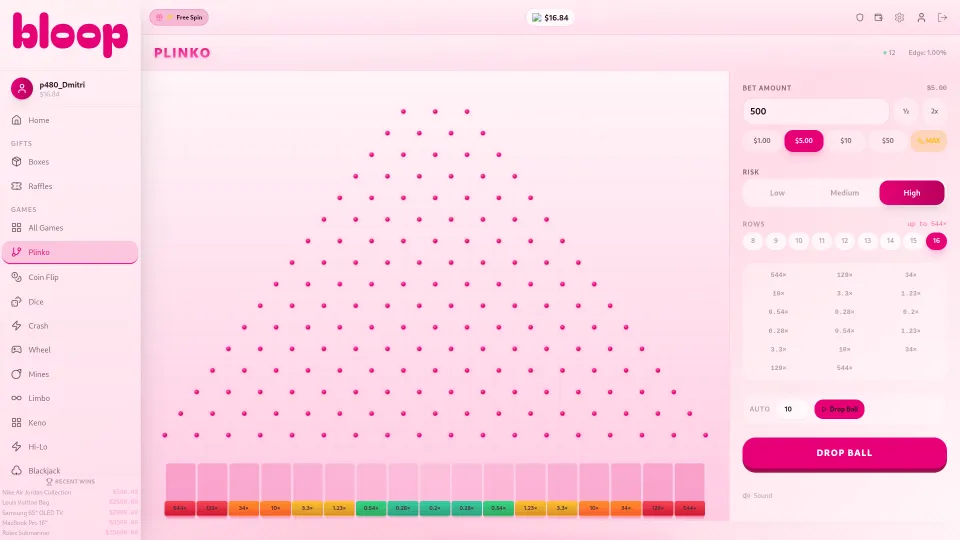
Task: Set risk to Medium
Action: 844,193
